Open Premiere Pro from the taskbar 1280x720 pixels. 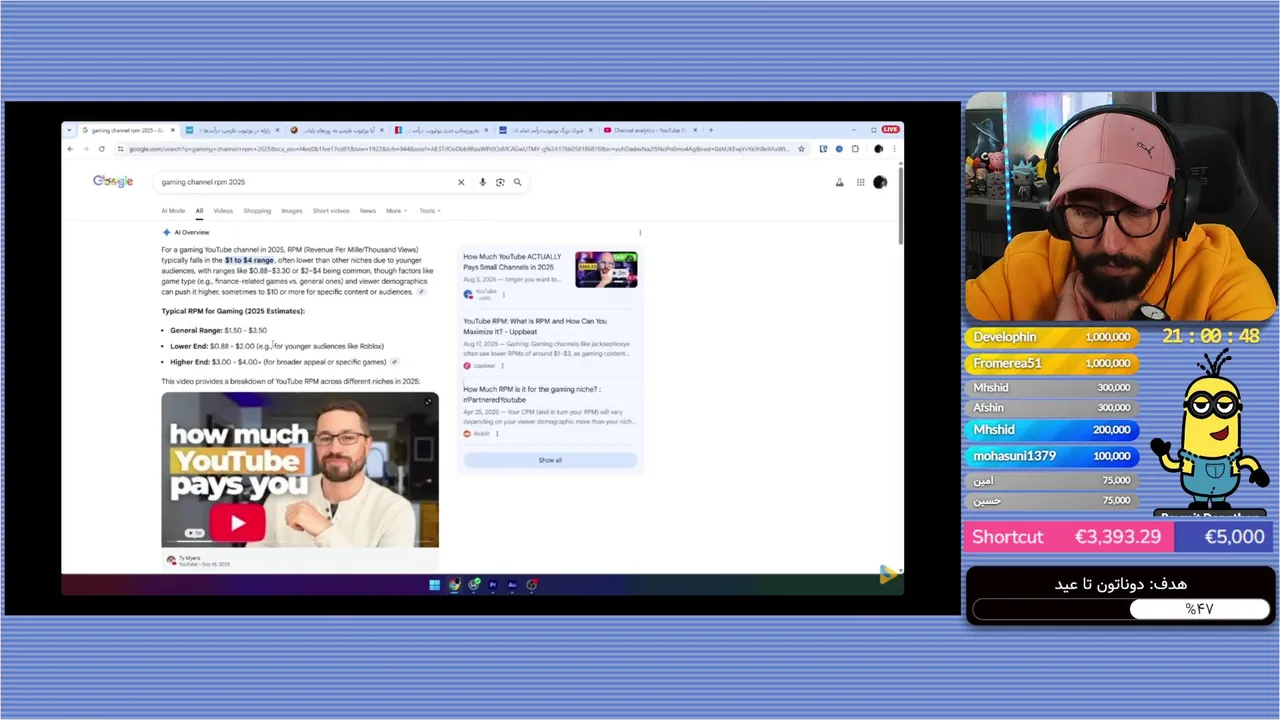(493, 585)
